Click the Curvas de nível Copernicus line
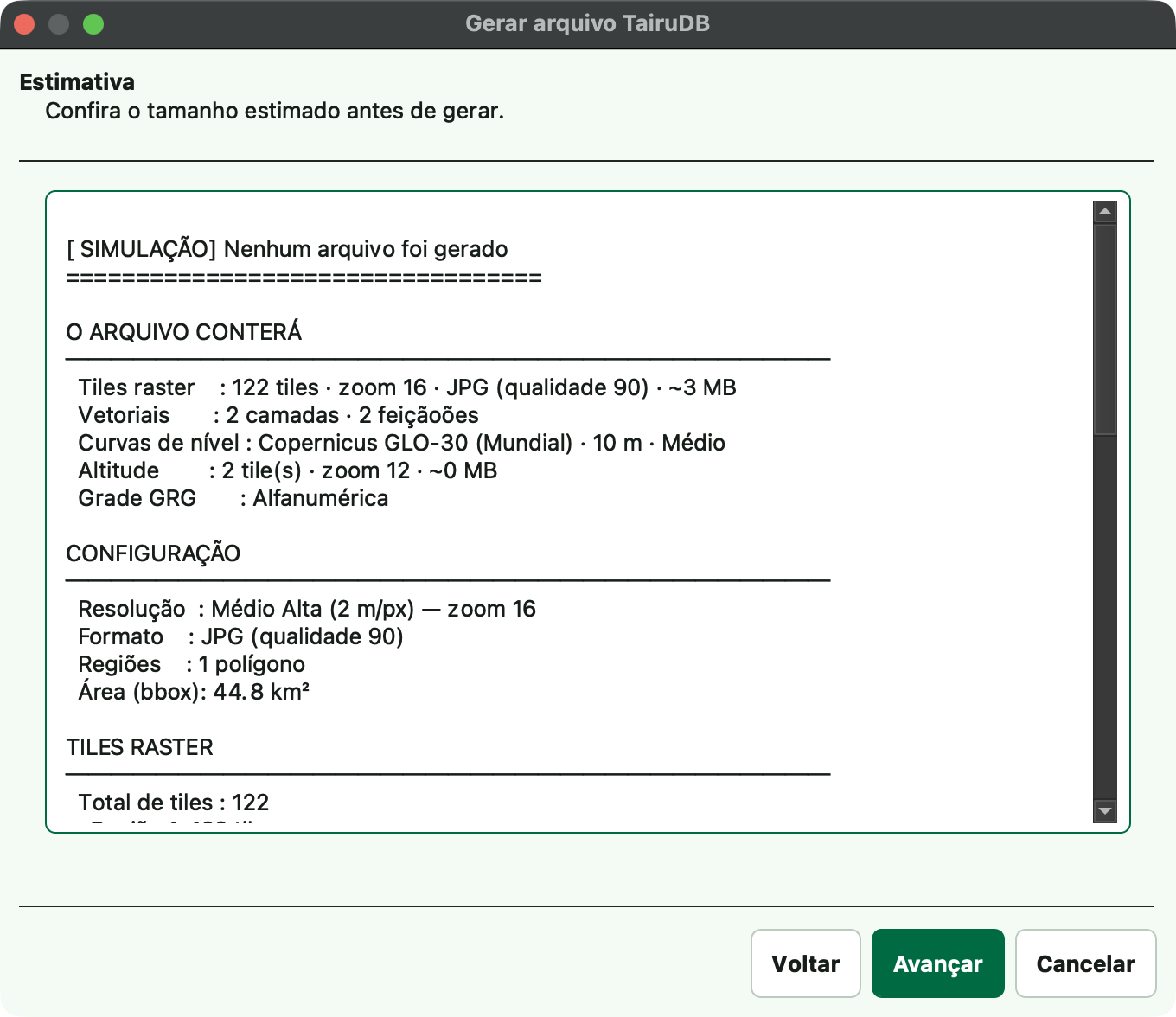1176x1017 pixels. coord(402,443)
